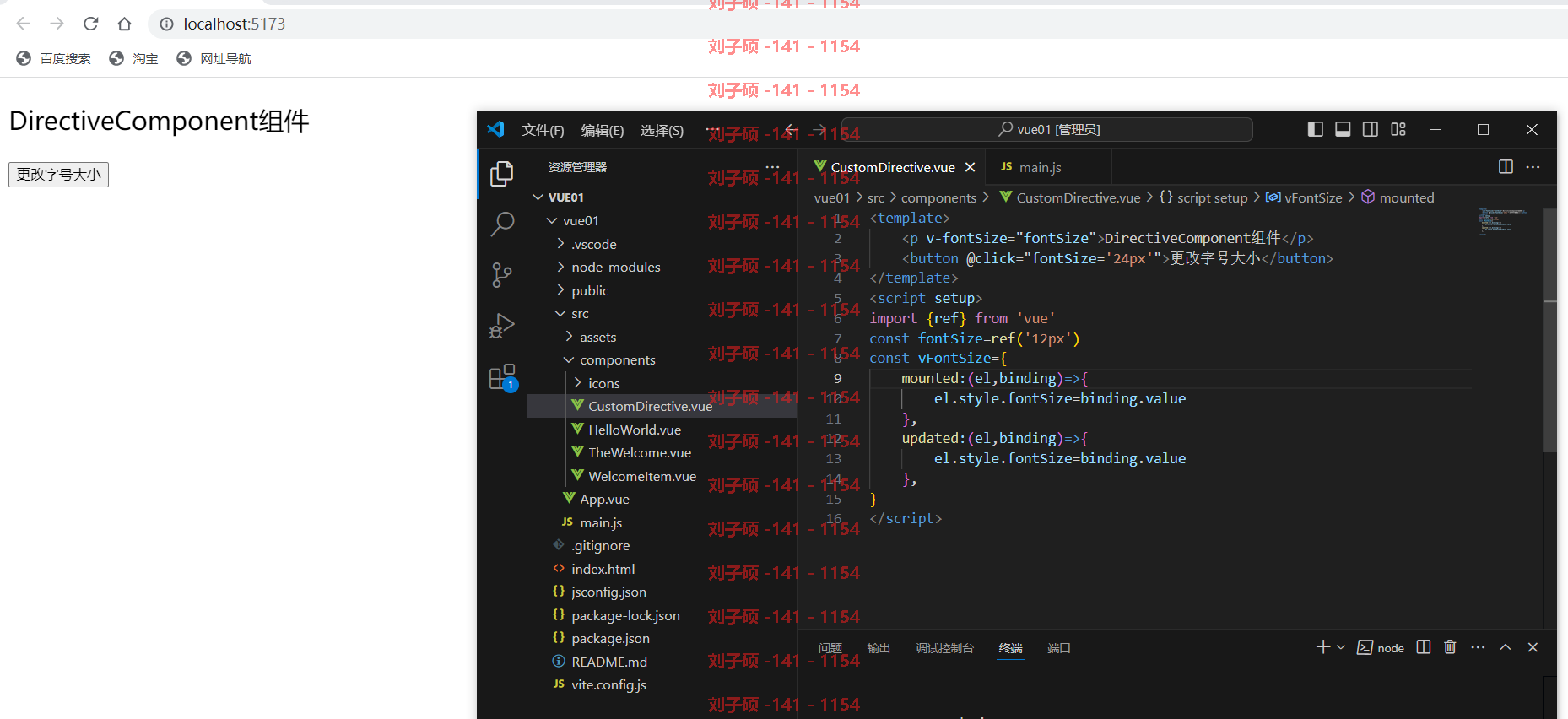Screen dimensions: 1568x719
Task: Expand the icons folder
Action: click(x=577, y=383)
